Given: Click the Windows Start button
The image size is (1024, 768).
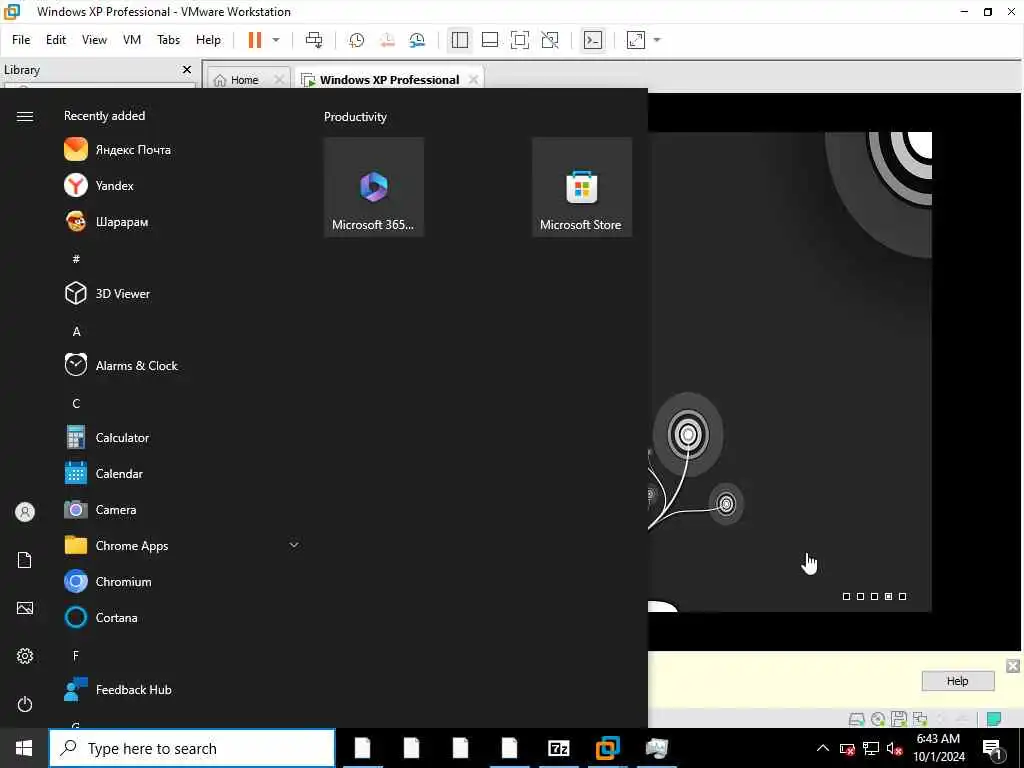Looking at the screenshot, I should coord(24,748).
